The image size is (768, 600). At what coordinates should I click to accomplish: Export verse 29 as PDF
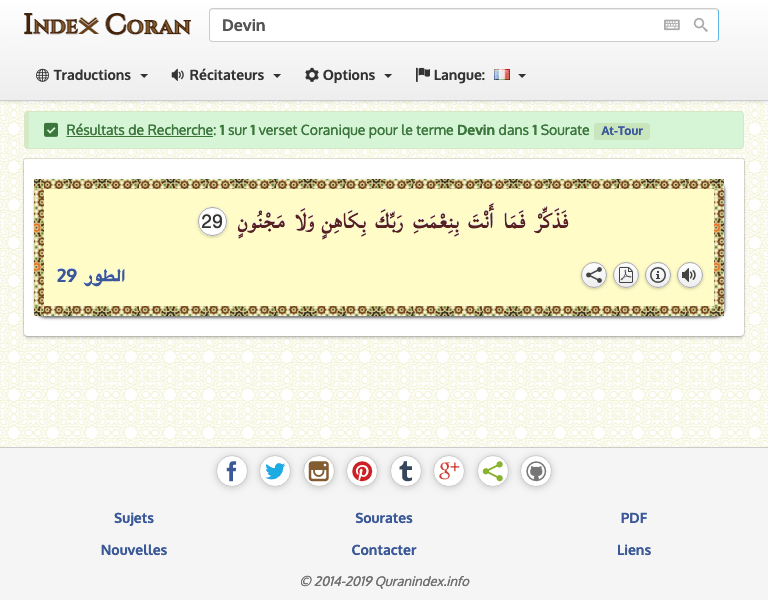626,275
